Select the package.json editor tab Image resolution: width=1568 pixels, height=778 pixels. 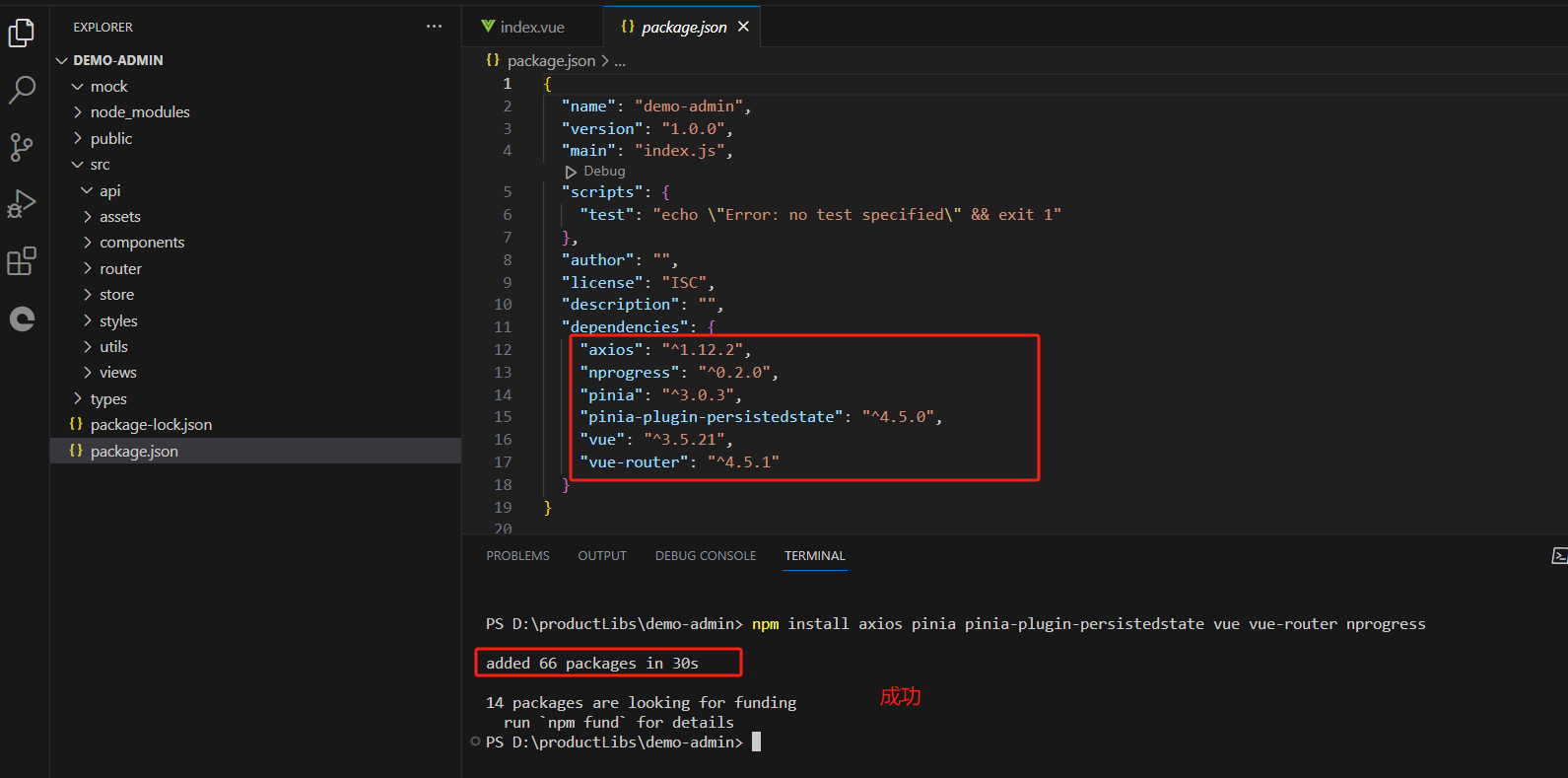[x=683, y=27]
